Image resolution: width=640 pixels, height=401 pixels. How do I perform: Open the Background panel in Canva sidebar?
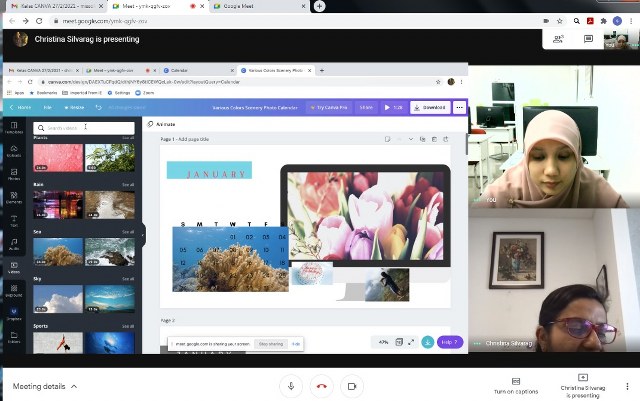14,291
